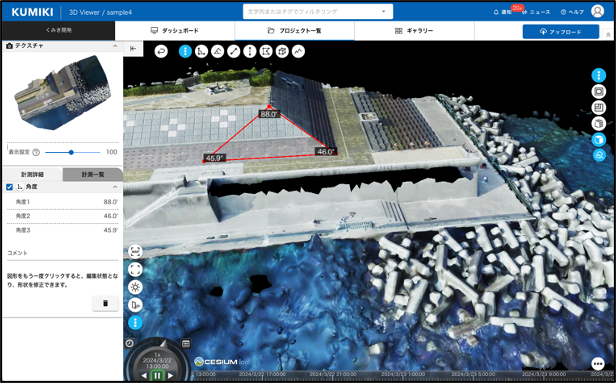The width and height of the screenshot is (616, 383).
Task: Pause the Cesium animation clock
Action: [x=157, y=376]
